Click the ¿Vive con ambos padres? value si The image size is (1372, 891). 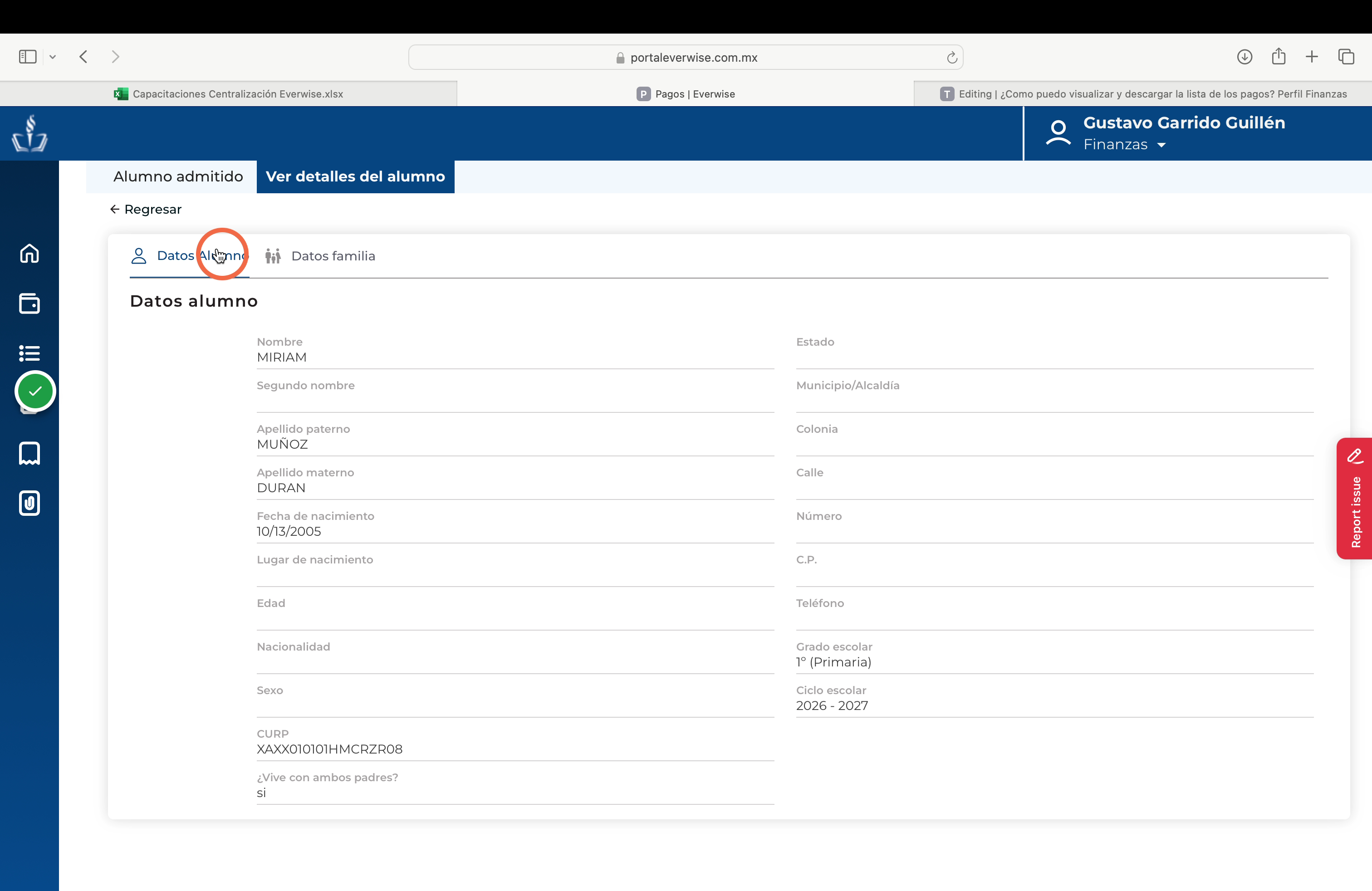[x=261, y=793]
